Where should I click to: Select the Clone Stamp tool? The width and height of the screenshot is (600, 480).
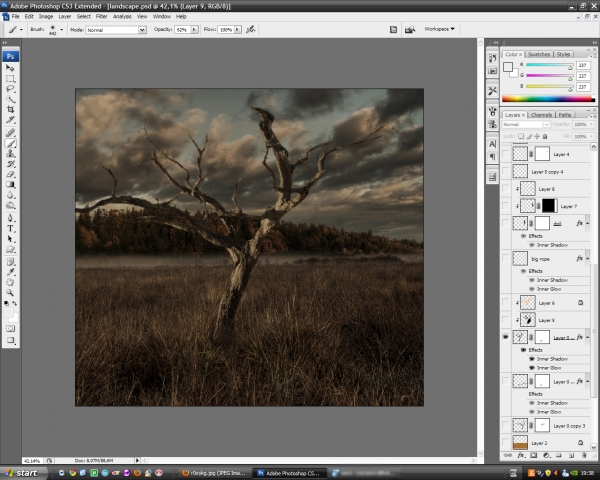[x=10, y=154]
